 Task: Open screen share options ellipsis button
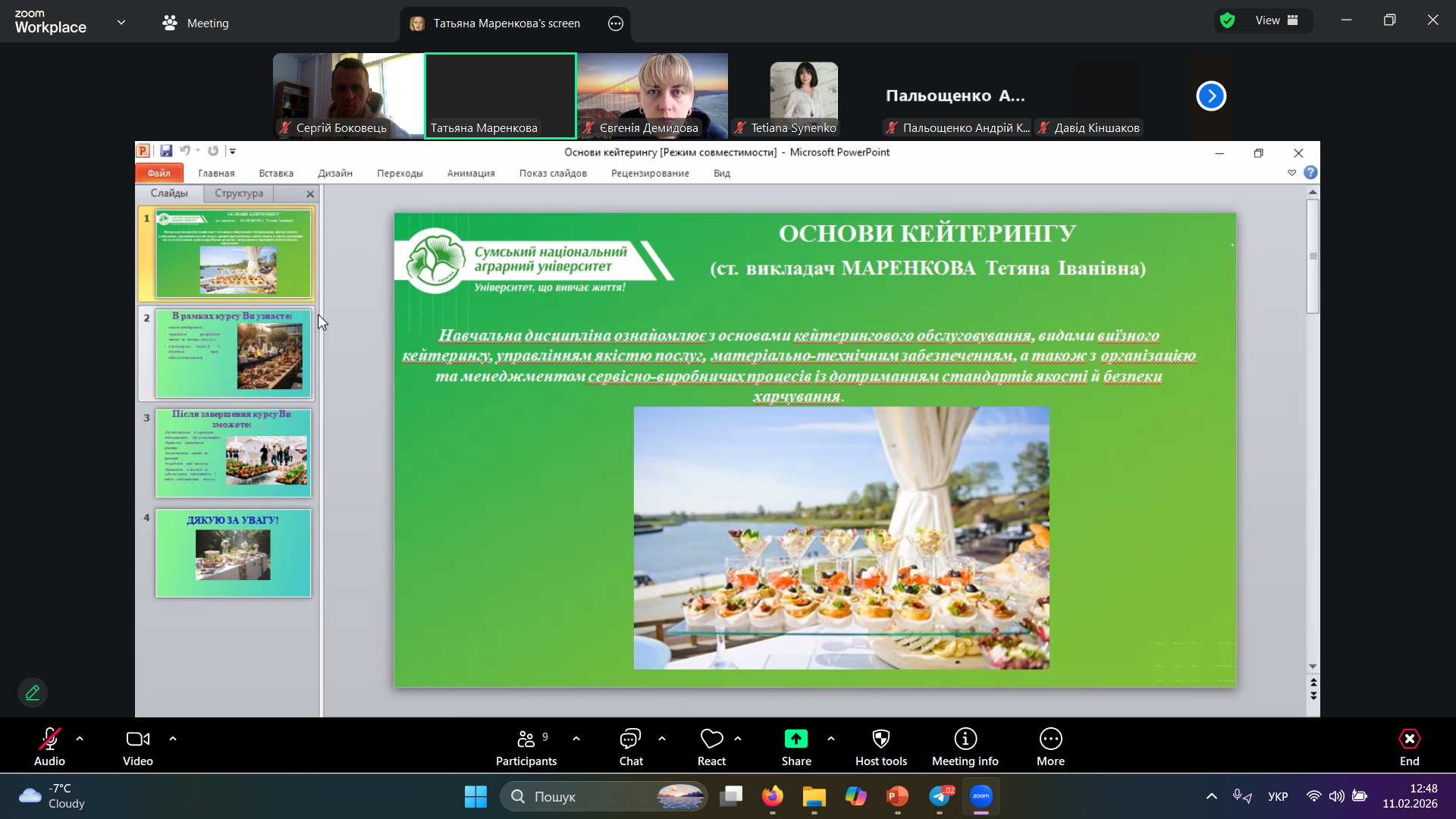[616, 24]
